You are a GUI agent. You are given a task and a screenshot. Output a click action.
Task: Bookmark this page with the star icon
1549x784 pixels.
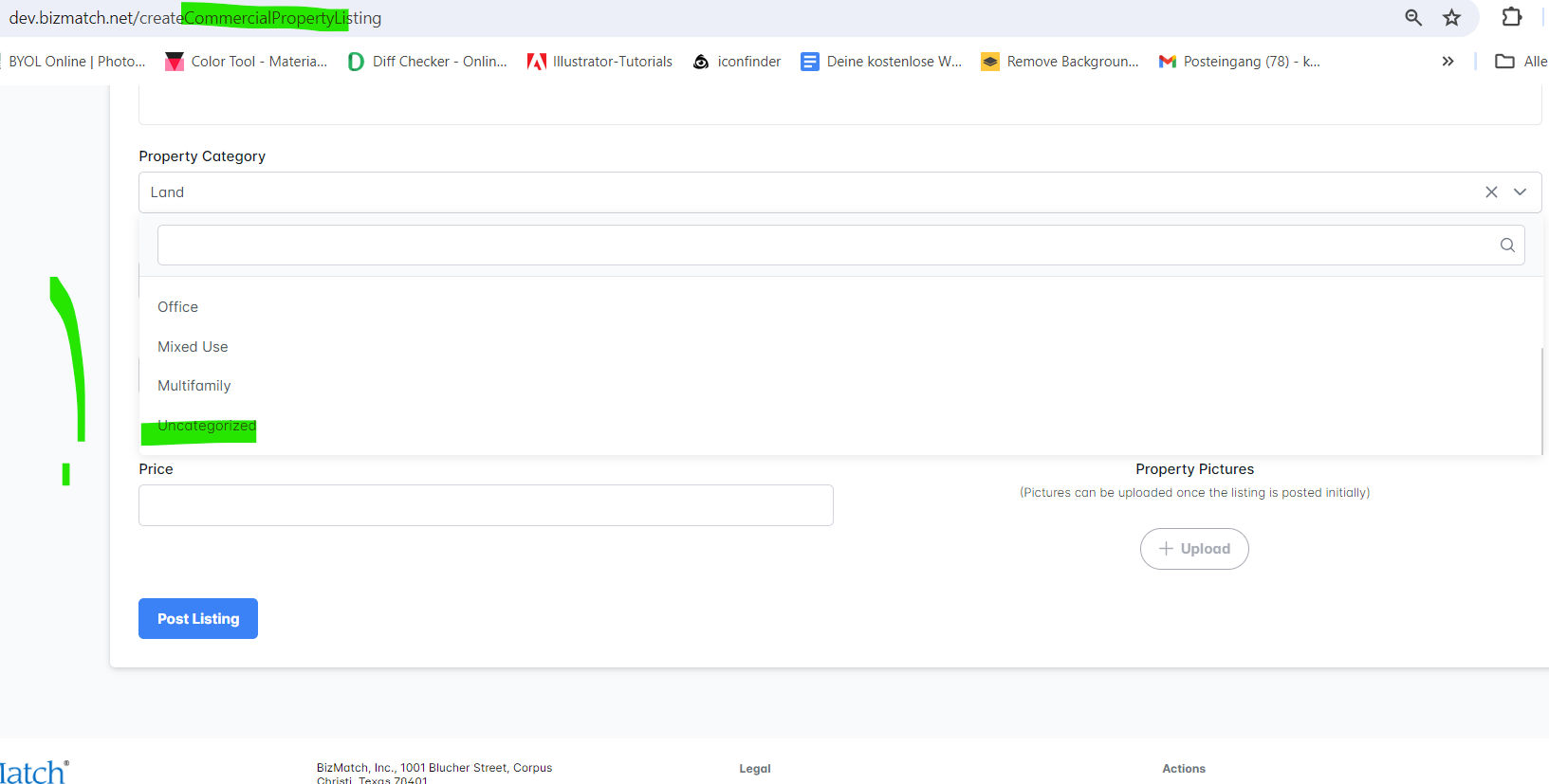(x=1451, y=18)
